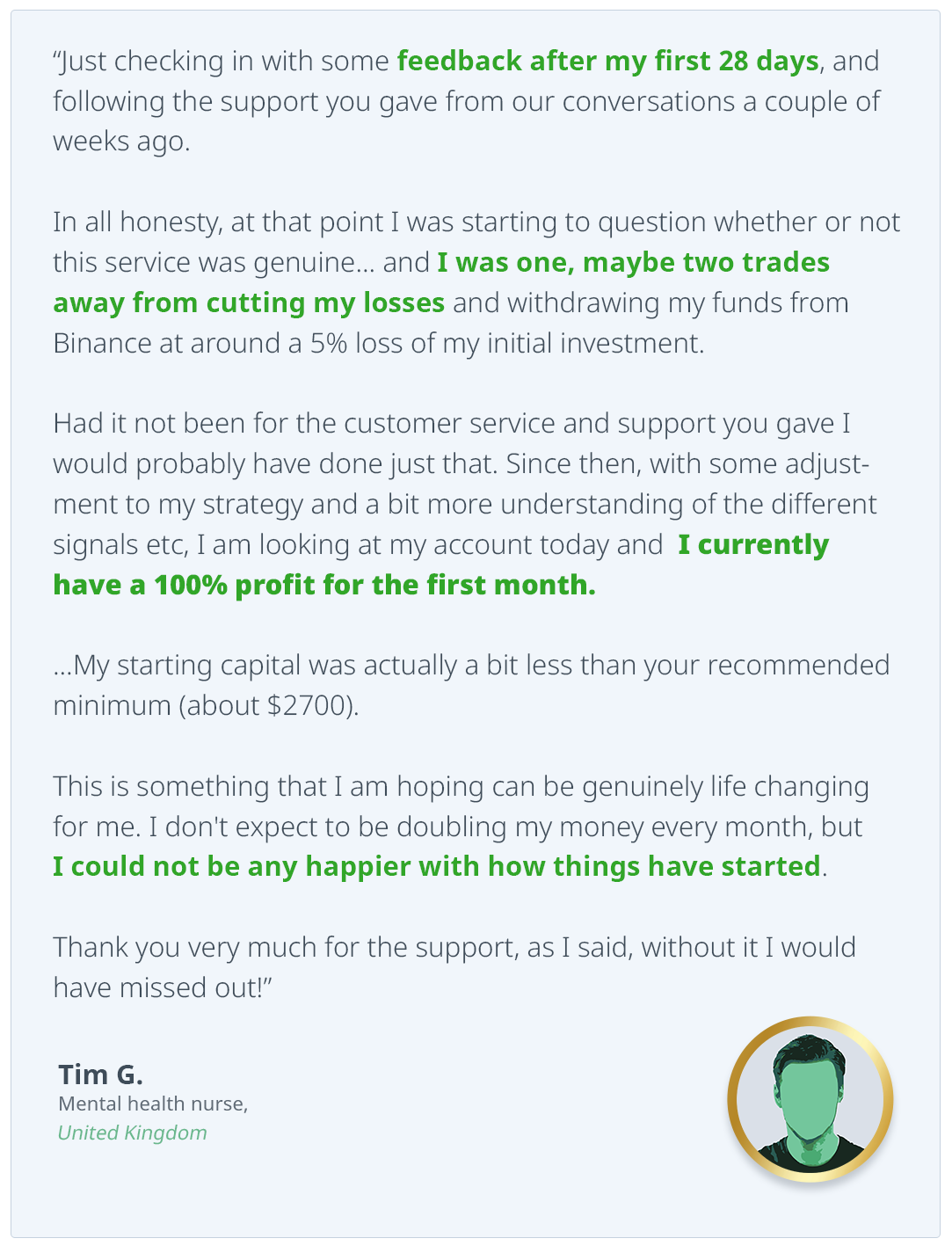Viewport: 952px width, 1253px height.
Task: Click highlighted text feedback after my first 28 days
Action: pyautogui.click(x=608, y=61)
